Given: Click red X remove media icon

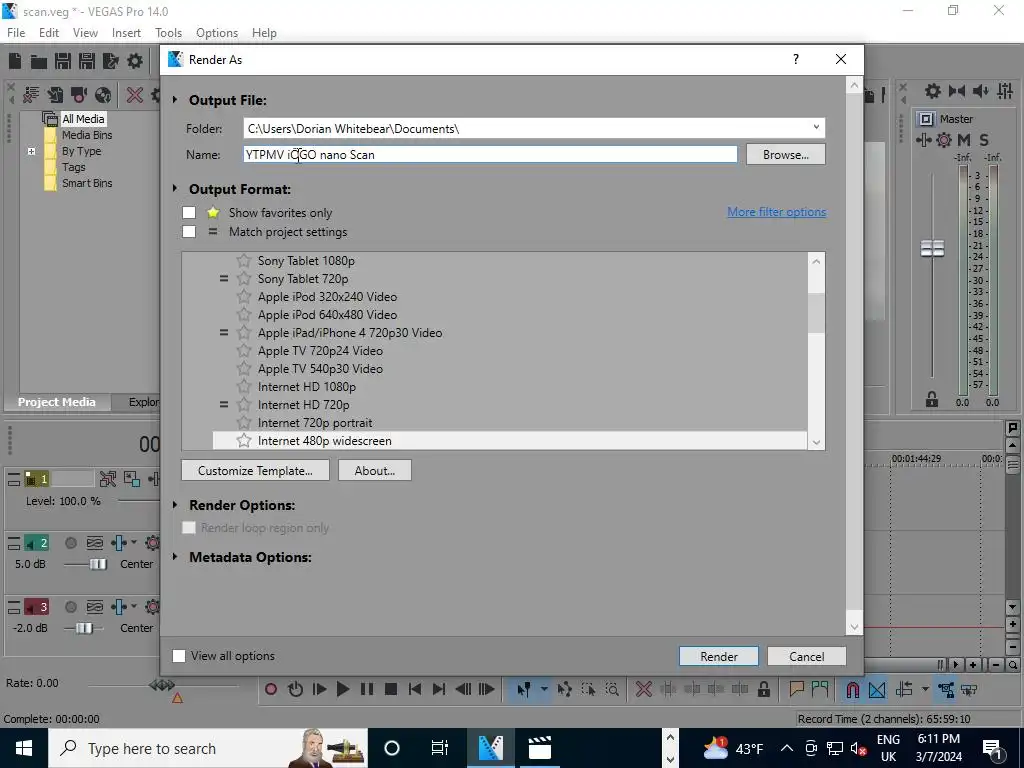Looking at the screenshot, I should click(135, 95).
